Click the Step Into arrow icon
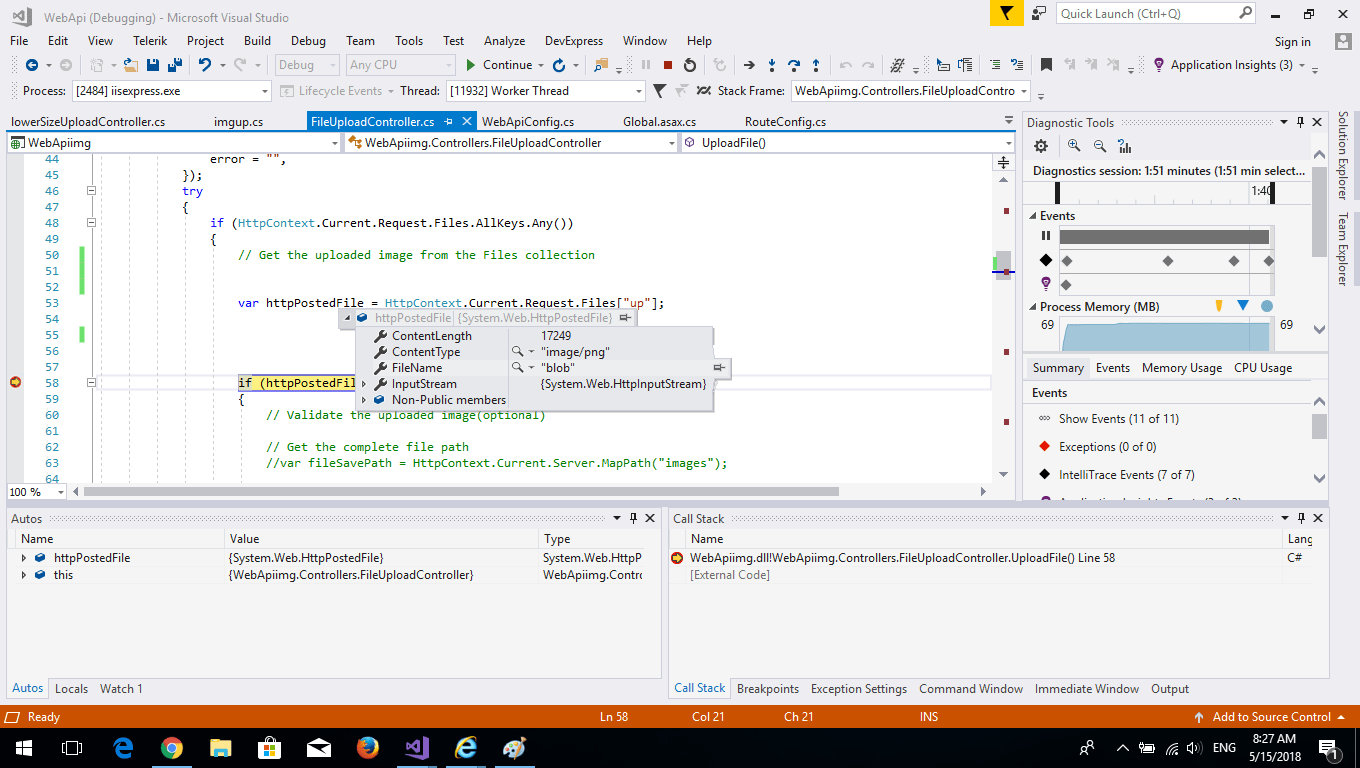 (772, 65)
